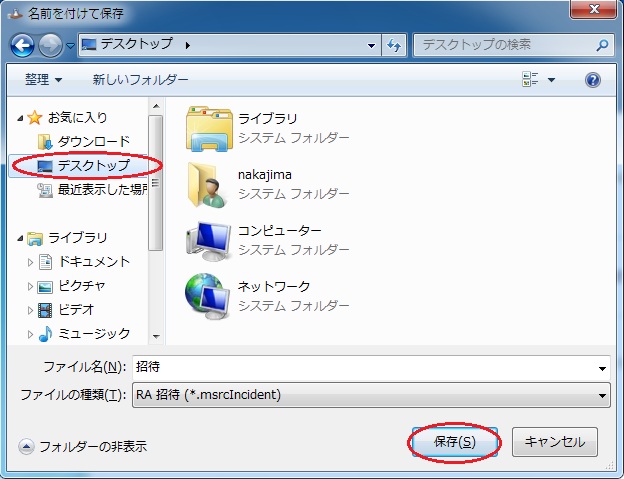The height and width of the screenshot is (479, 624).
Task: Open the Help question mark icon
Action: (x=592, y=80)
